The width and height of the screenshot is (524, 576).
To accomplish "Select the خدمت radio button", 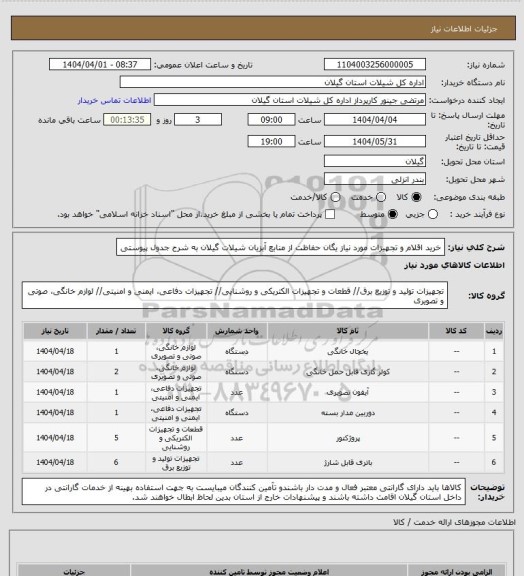I will [x=381, y=197].
